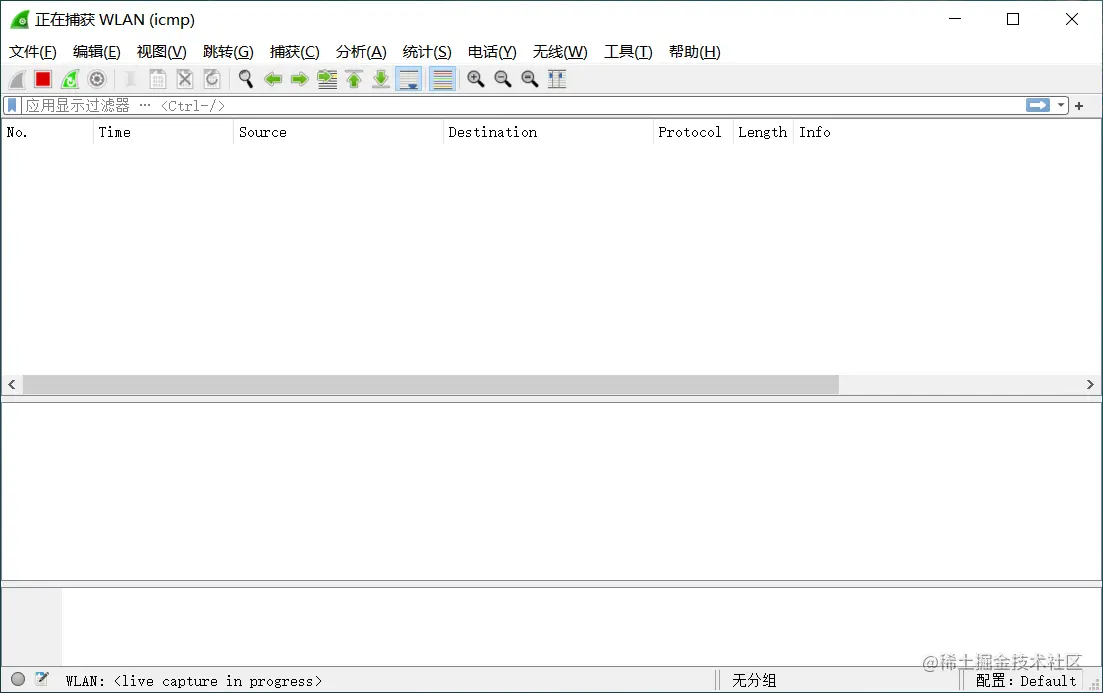
Task: Open the 视图(V) menu
Action: 161,52
